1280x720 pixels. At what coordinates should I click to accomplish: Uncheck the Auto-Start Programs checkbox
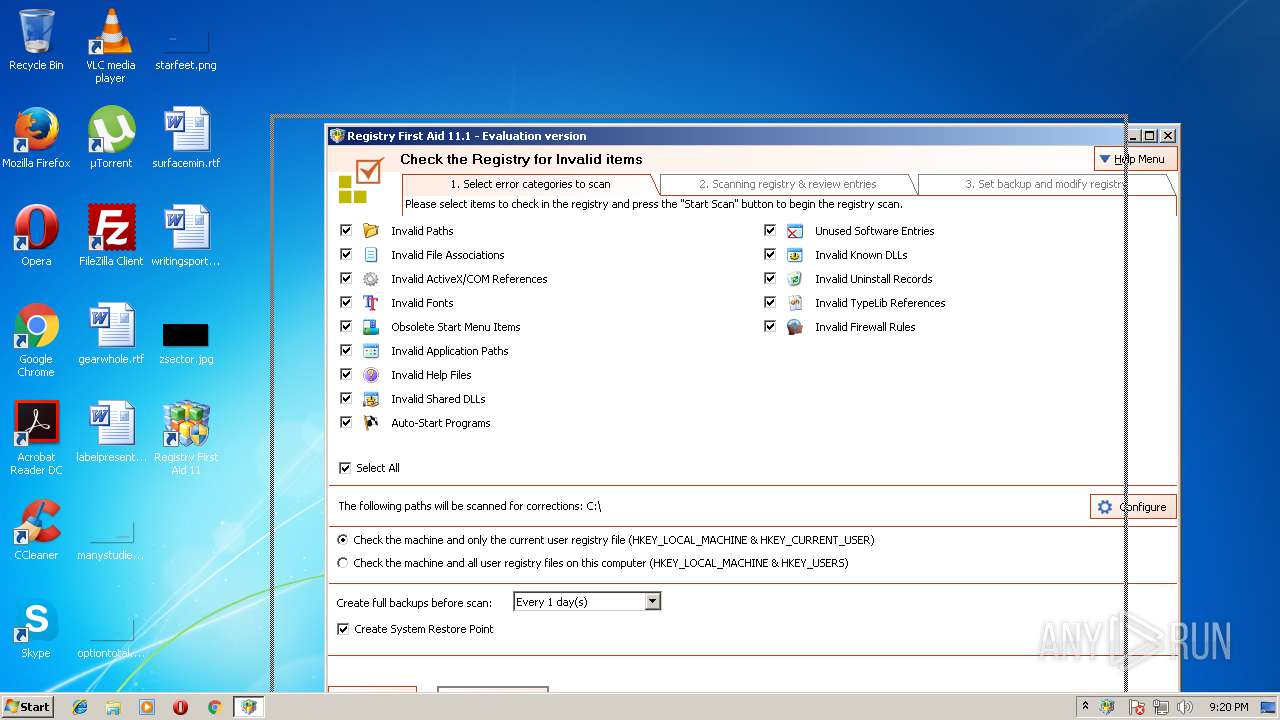pos(346,422)
